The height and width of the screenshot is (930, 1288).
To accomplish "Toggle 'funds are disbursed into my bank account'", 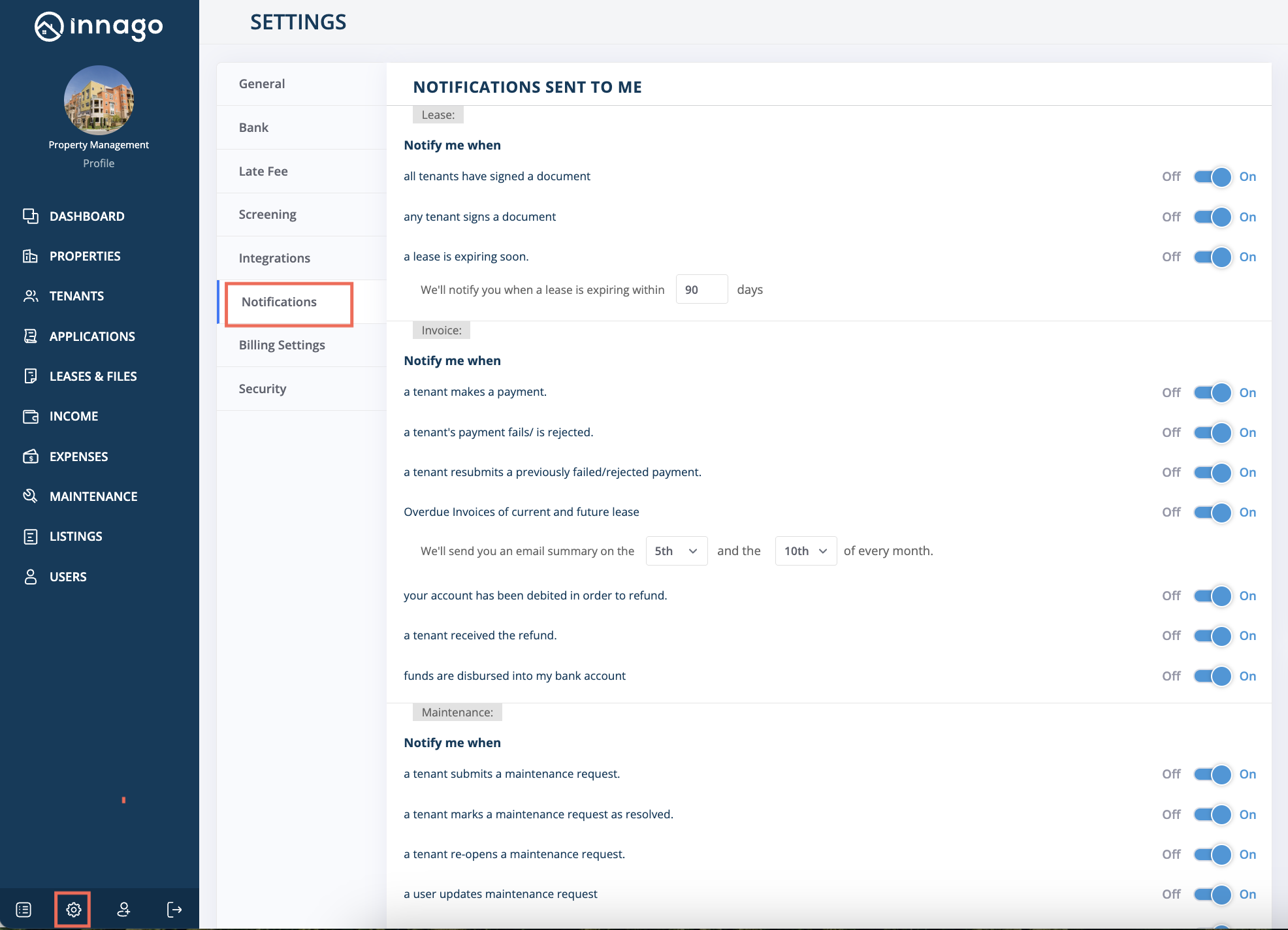I will pyautogui.click(x=1212, y=676).
